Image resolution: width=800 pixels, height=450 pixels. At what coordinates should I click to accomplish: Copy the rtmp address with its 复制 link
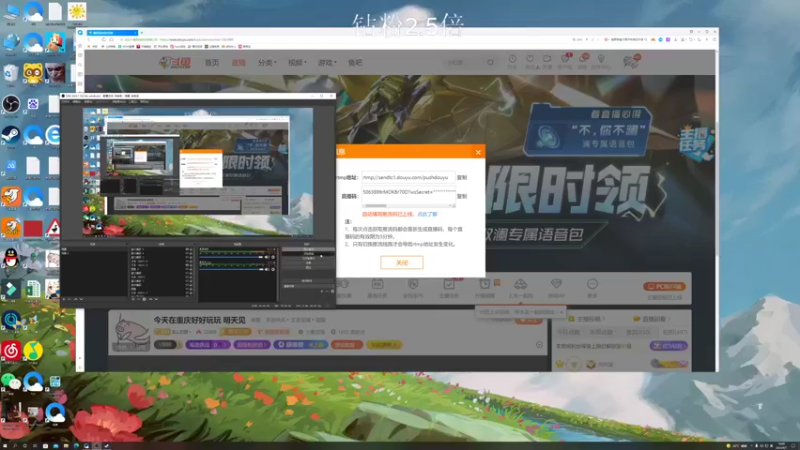[462, 178]
